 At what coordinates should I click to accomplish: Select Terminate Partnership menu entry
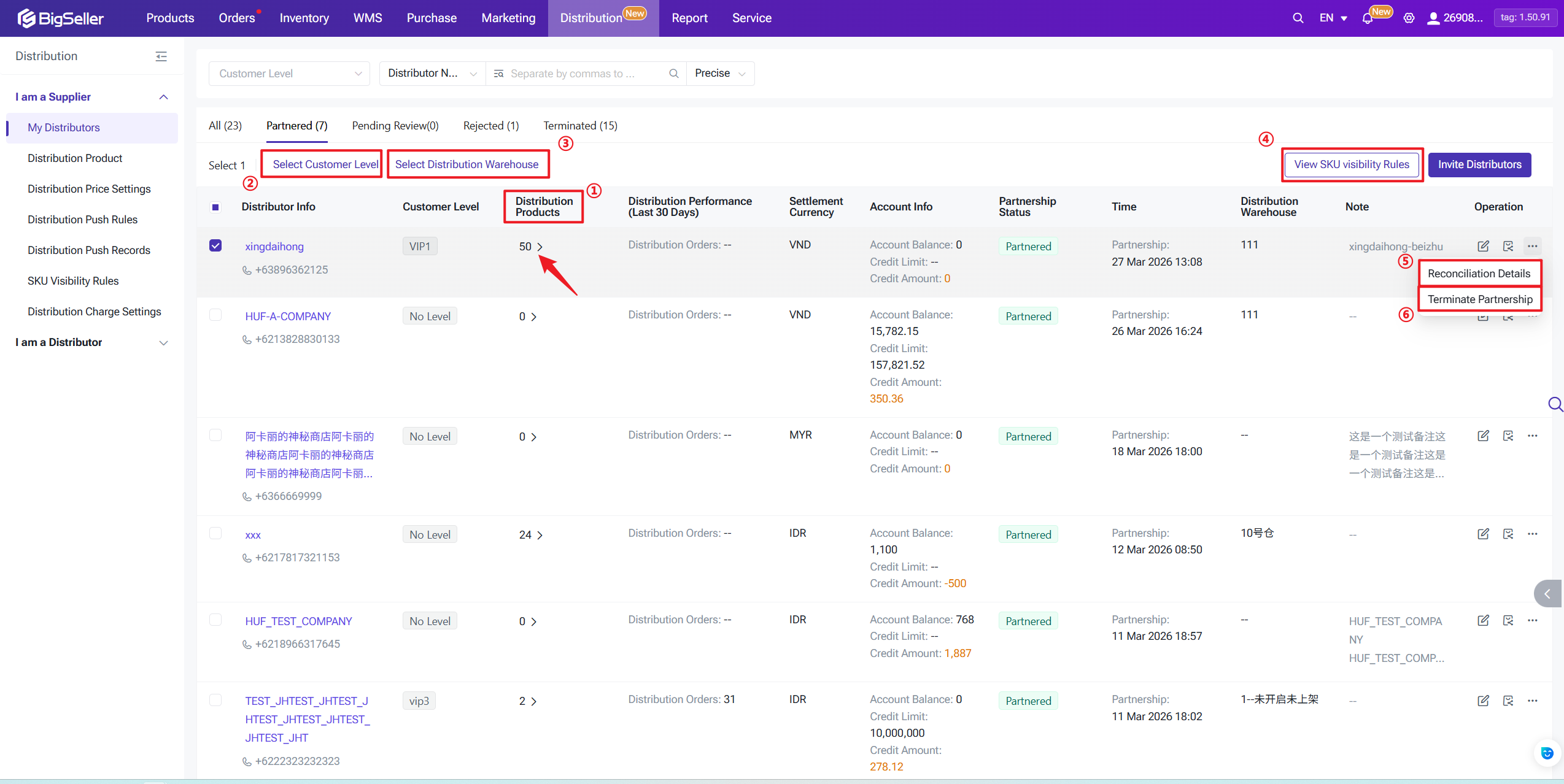pos(1479,299)
